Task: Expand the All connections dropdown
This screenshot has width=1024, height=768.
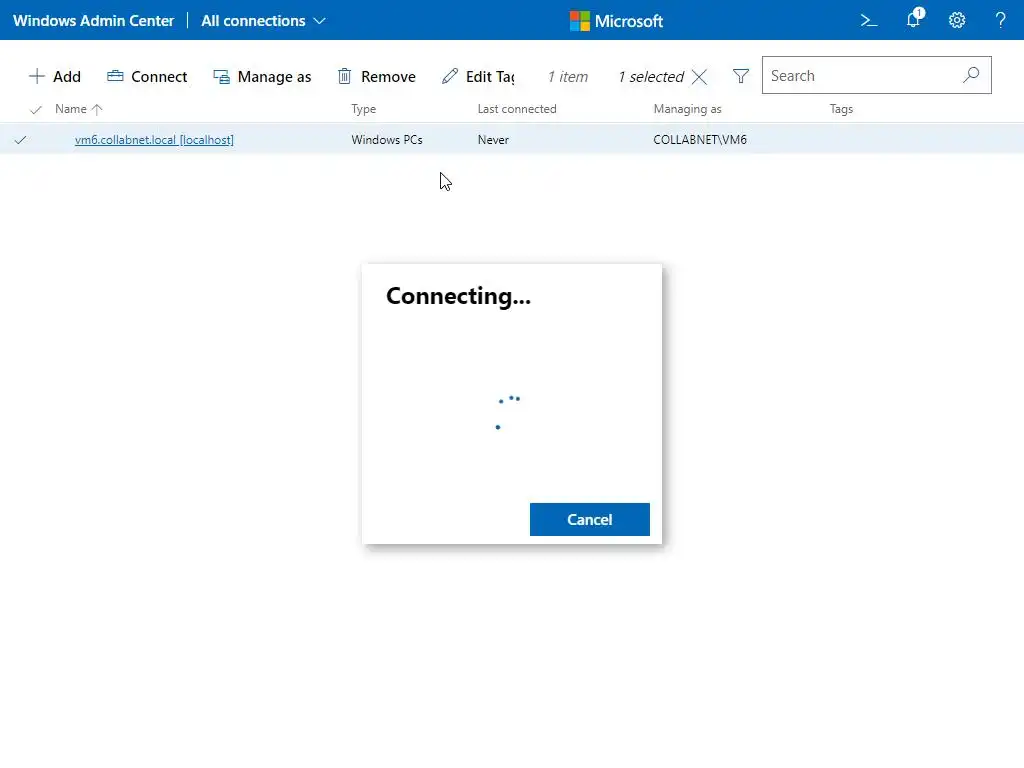Action: [x=263, y=21]
